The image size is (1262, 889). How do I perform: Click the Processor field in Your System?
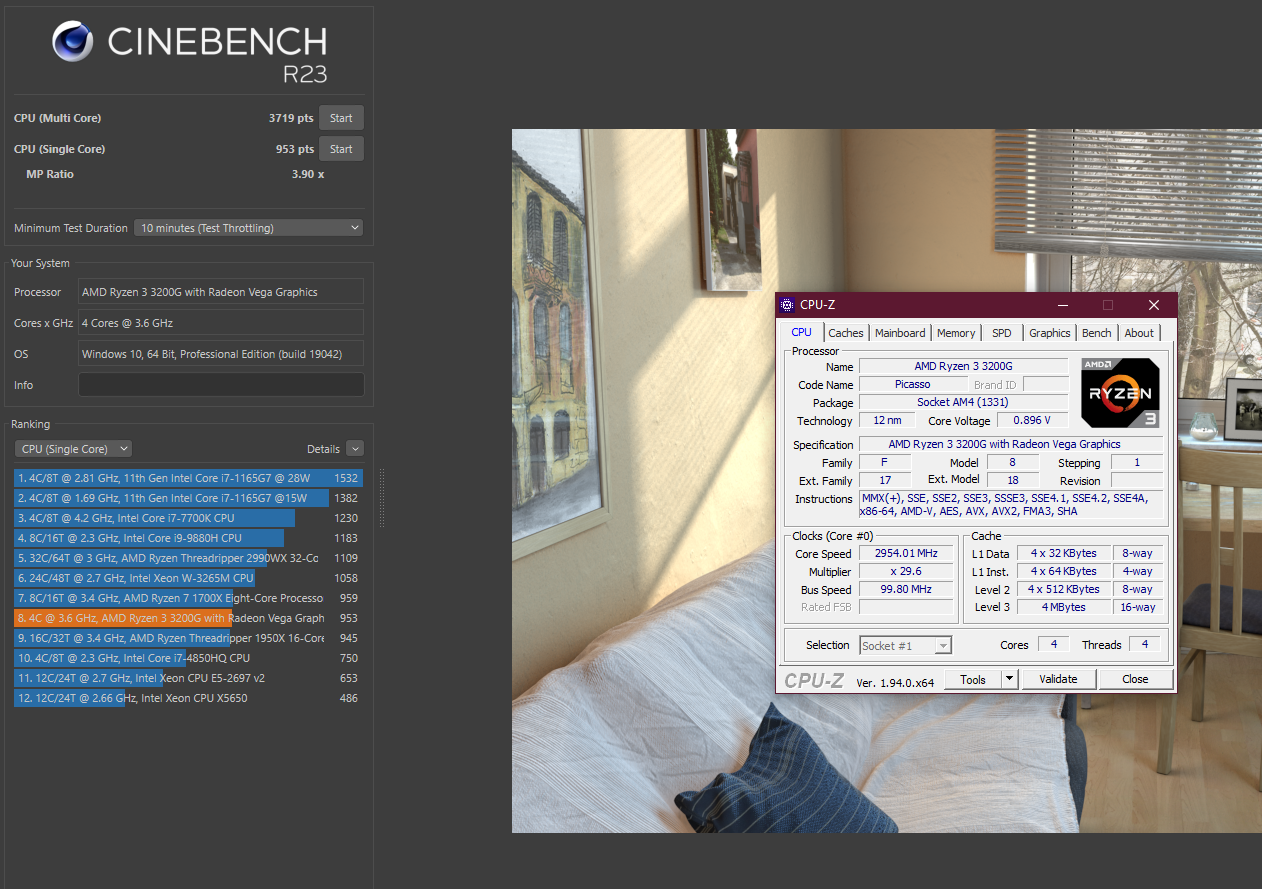221,292
